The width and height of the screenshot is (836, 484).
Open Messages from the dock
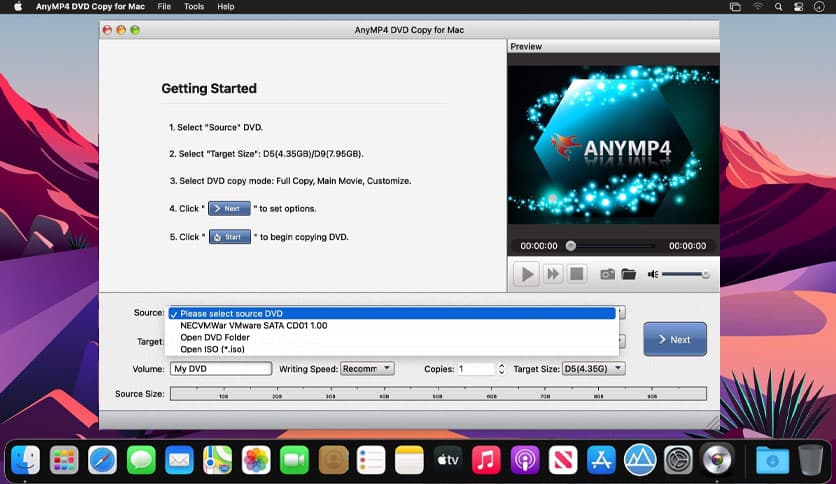[141, 459]
